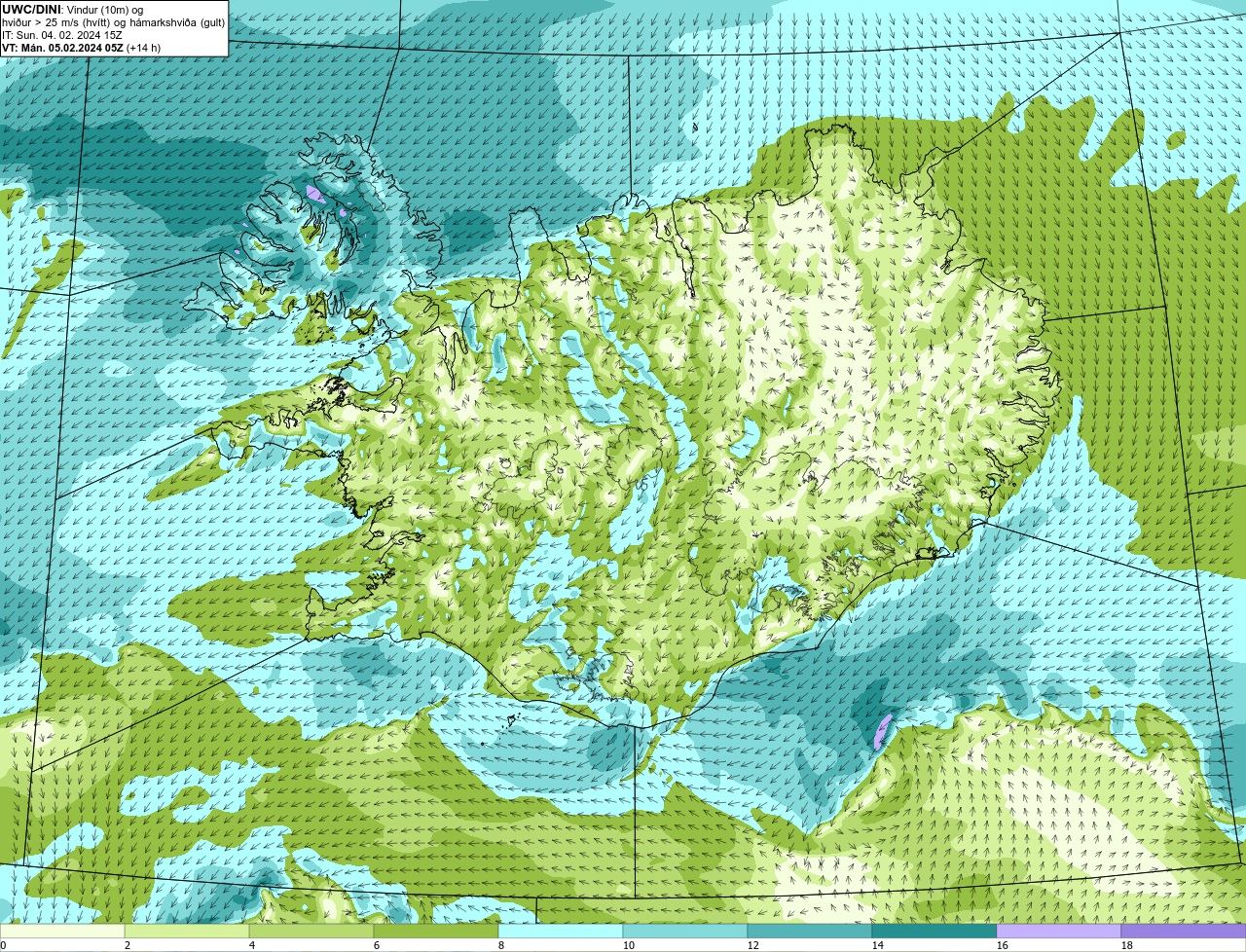This screenshot has width=1246, height=952.
Task: Click the legend scale label '4'
Action: point(252,945)
